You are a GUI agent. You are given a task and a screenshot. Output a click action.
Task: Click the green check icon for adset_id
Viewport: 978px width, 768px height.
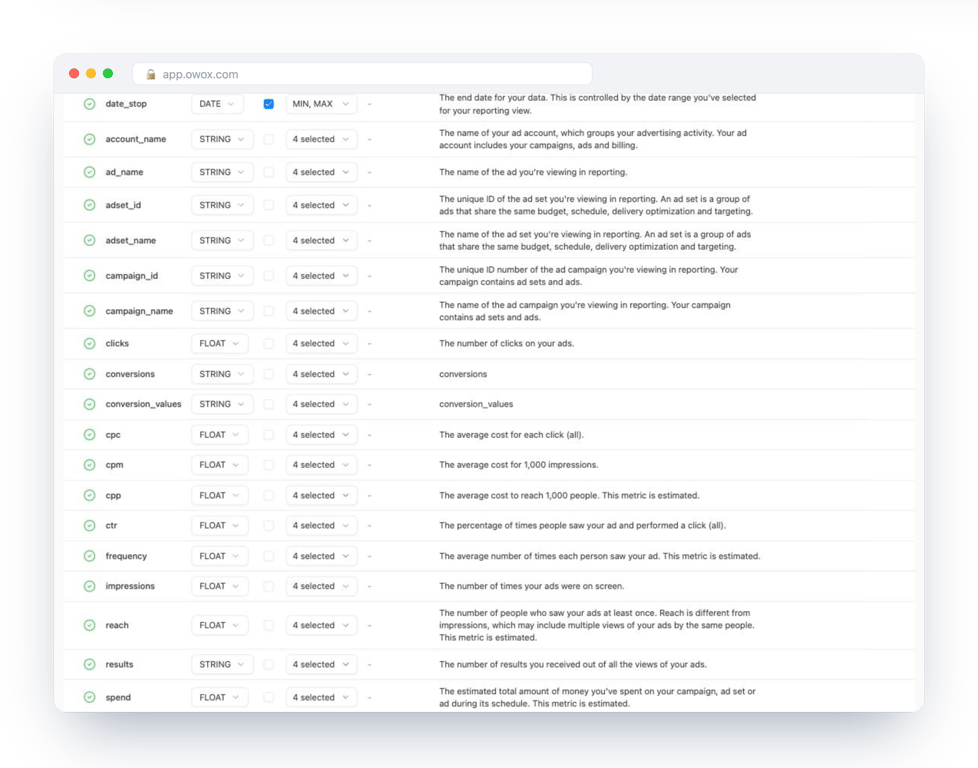click(x=89, y=205)
